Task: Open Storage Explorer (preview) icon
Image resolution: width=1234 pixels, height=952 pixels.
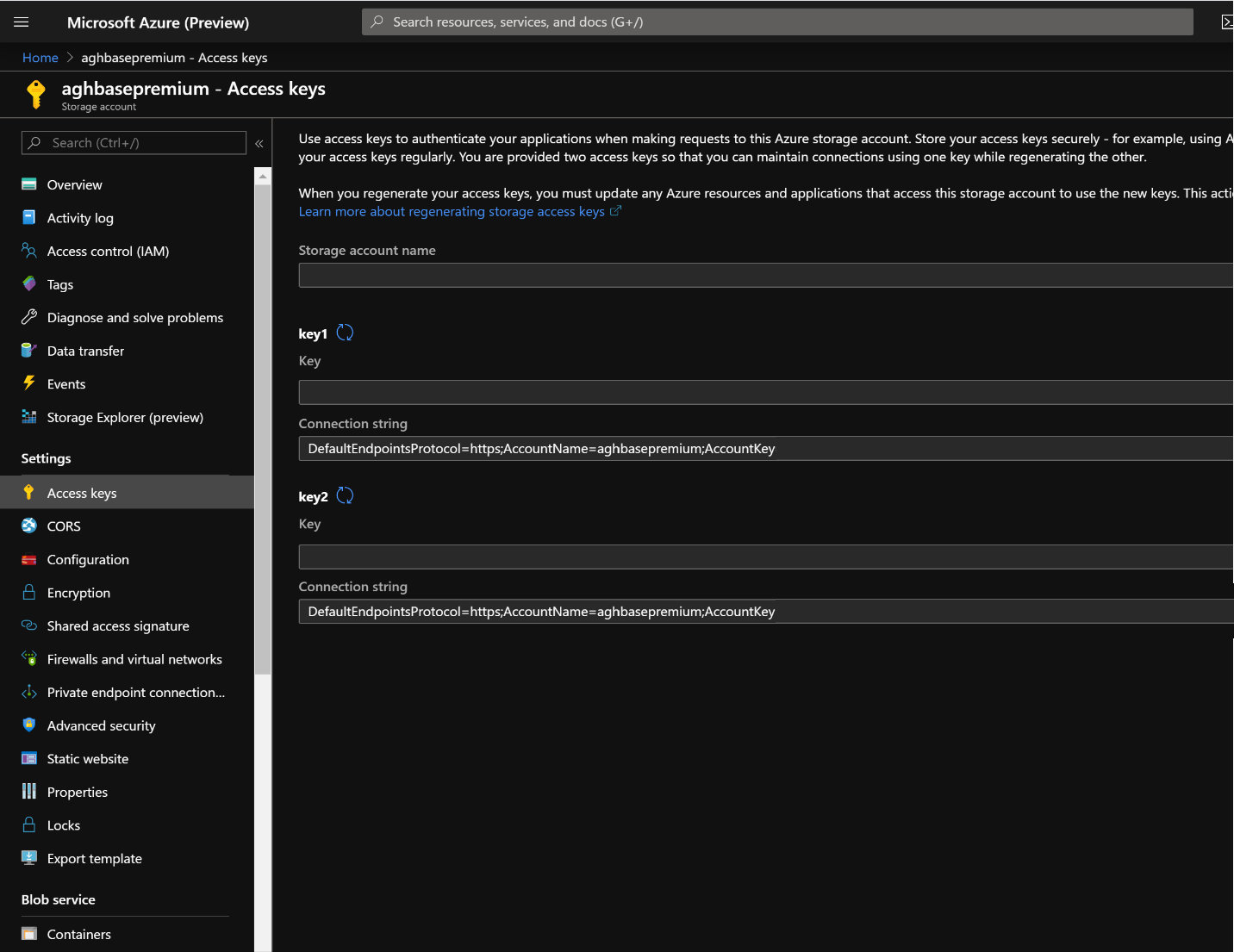Action: pyautogui.click(x=28, y=417)
